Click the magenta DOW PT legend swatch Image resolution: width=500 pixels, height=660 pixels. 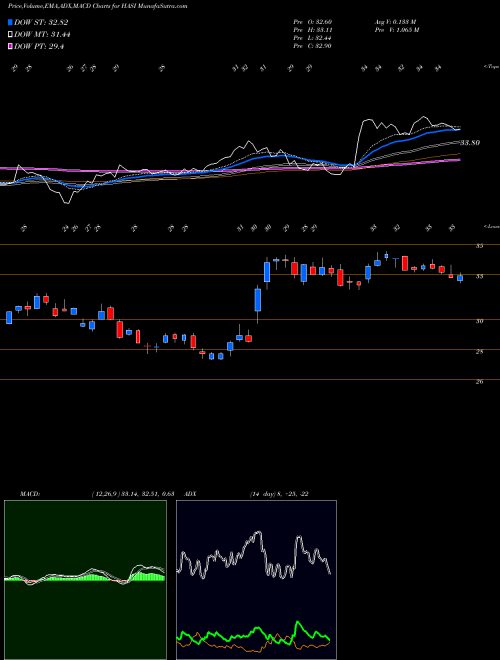pyautogui.click(x=11, y=47)
